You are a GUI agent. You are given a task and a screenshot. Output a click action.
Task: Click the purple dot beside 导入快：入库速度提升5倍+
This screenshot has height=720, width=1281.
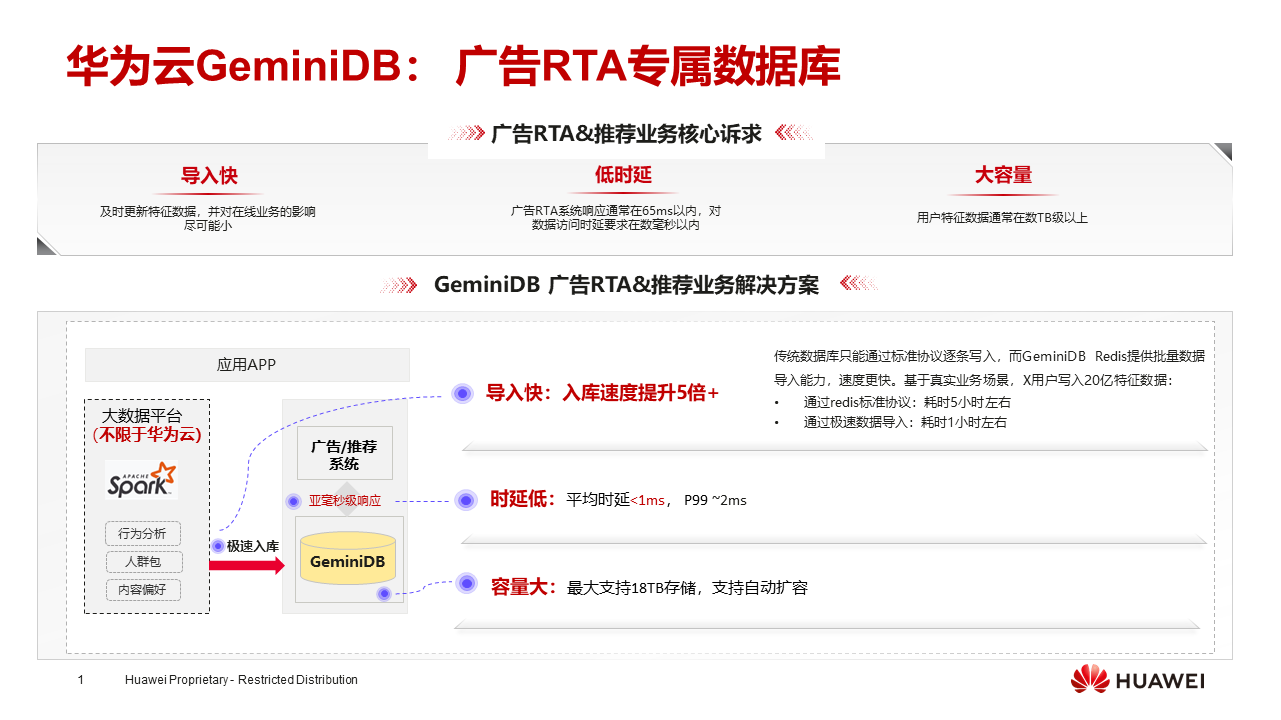(462, 394)
